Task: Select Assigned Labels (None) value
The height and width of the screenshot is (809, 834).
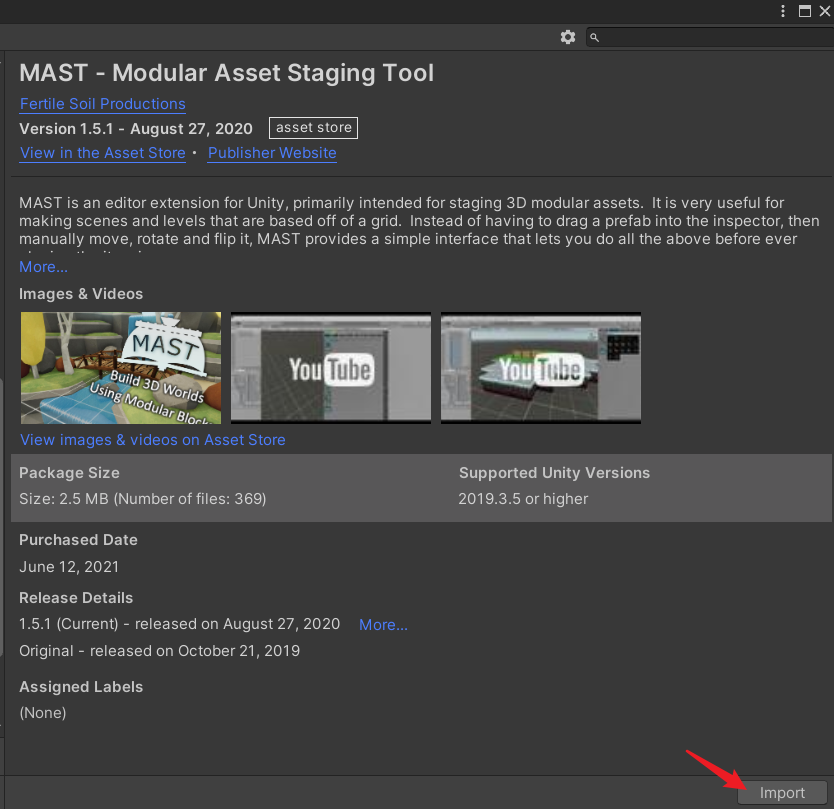Action: (x=43, y=713)
